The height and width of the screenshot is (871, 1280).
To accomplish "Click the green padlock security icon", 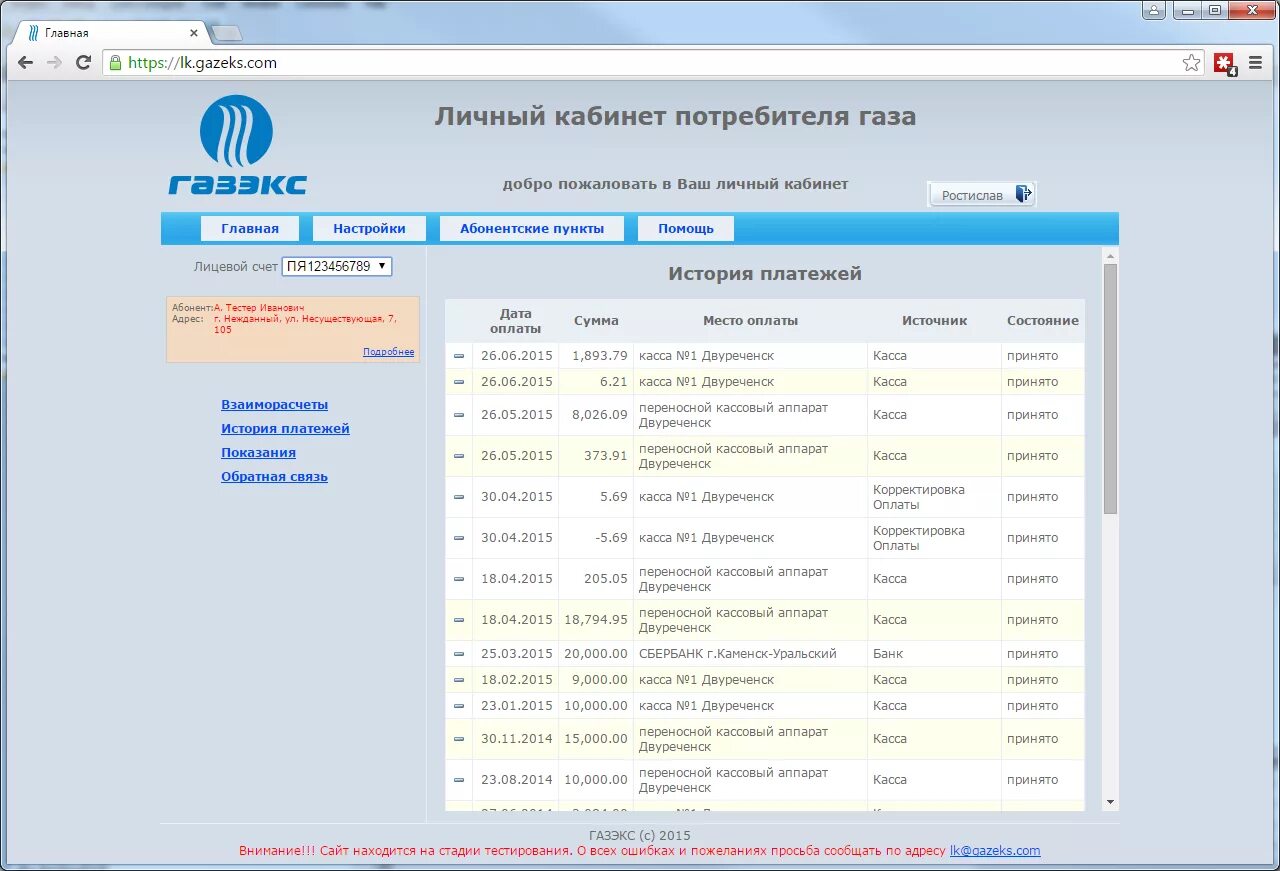I will (115, 62).
